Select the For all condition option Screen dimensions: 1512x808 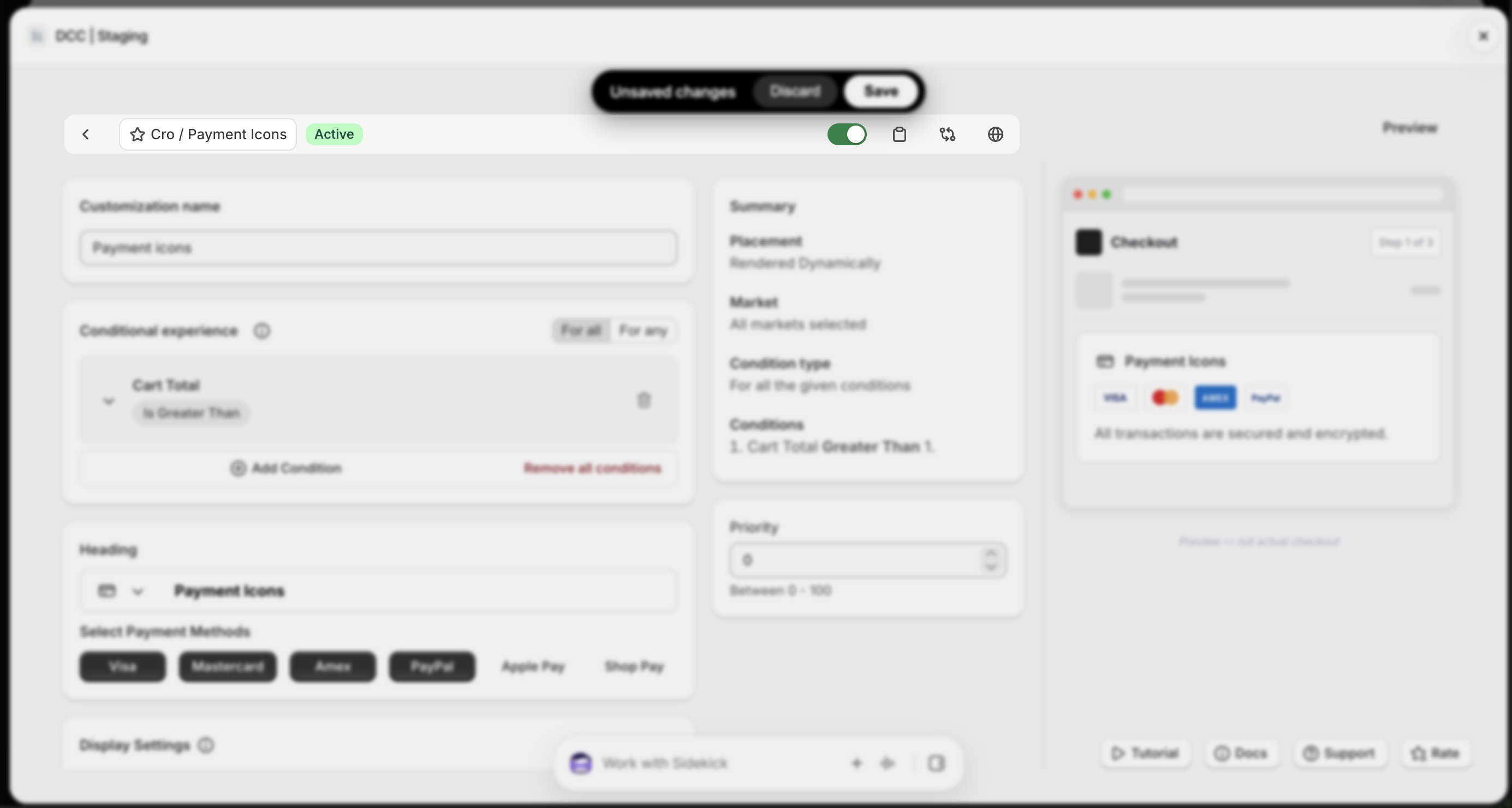click(x=580, y=331)
